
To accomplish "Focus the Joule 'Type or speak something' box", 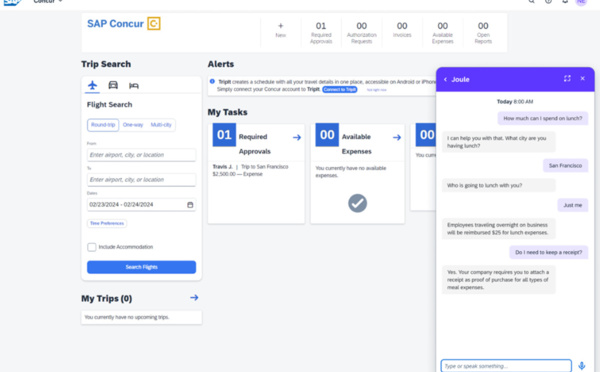I will tap(506, 365).
